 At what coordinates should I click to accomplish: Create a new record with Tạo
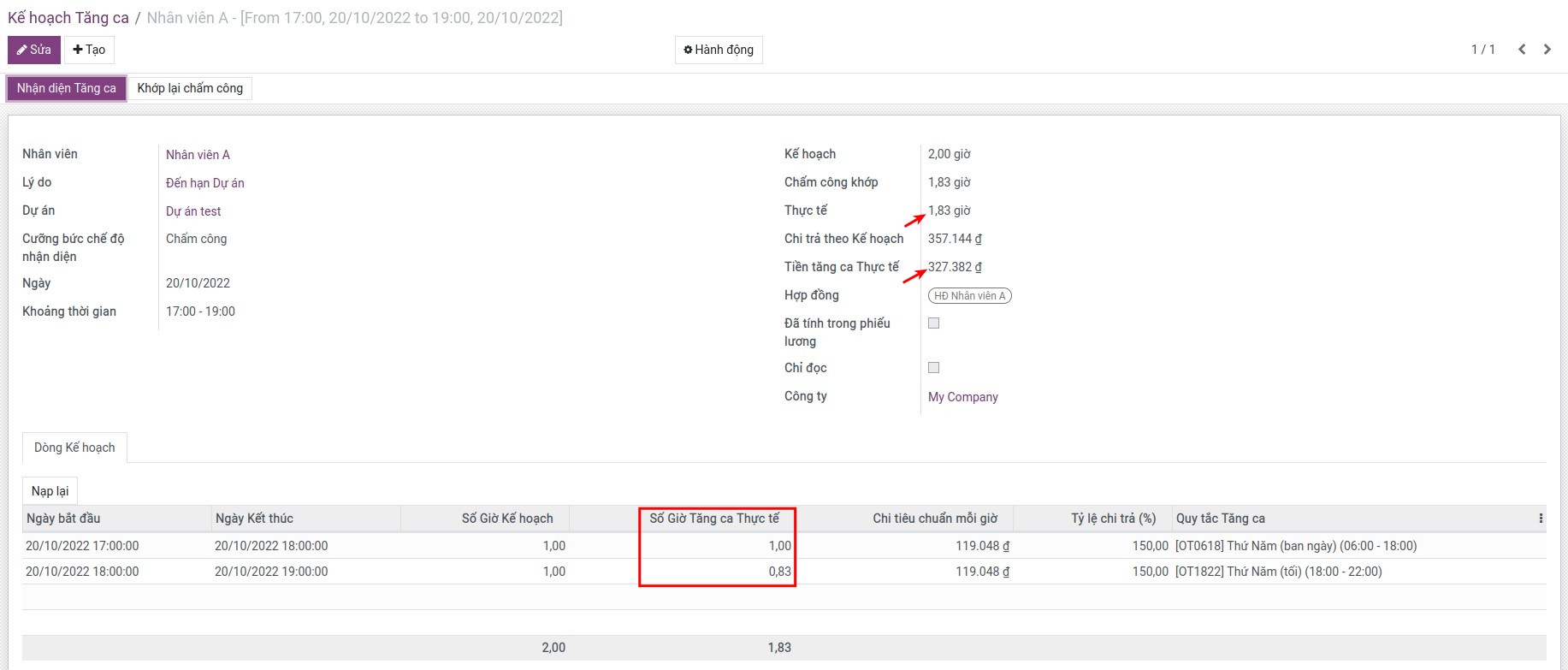(89, 50)
